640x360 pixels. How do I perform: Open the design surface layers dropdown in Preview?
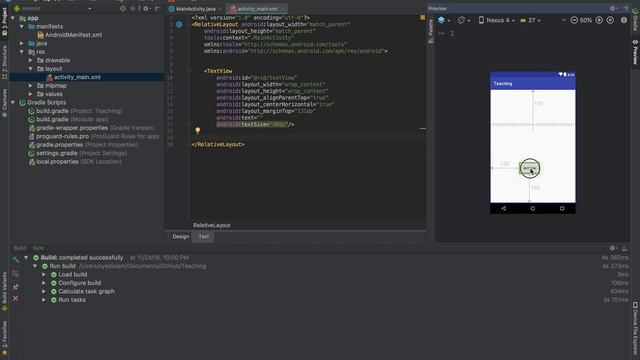coord(444,20)
